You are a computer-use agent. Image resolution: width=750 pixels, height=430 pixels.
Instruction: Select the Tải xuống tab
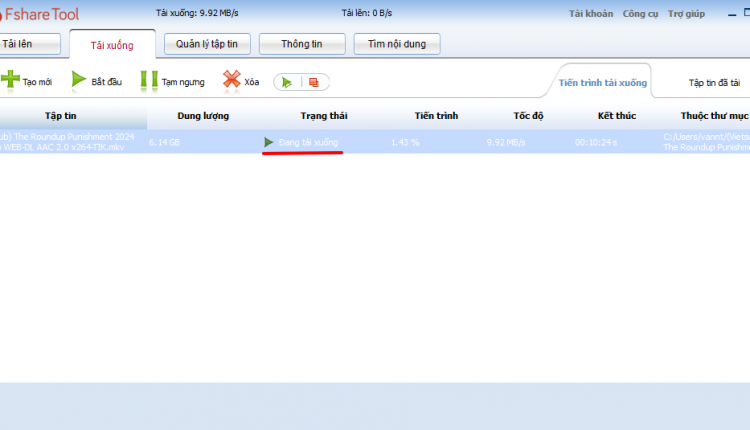tap(112, 45)
